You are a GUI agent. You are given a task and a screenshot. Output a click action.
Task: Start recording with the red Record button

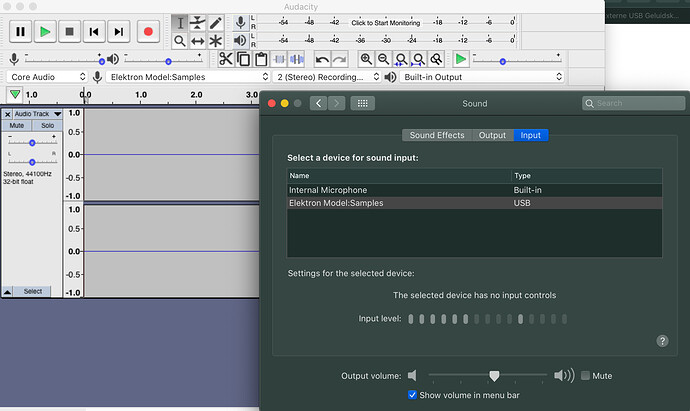[148, 32]
